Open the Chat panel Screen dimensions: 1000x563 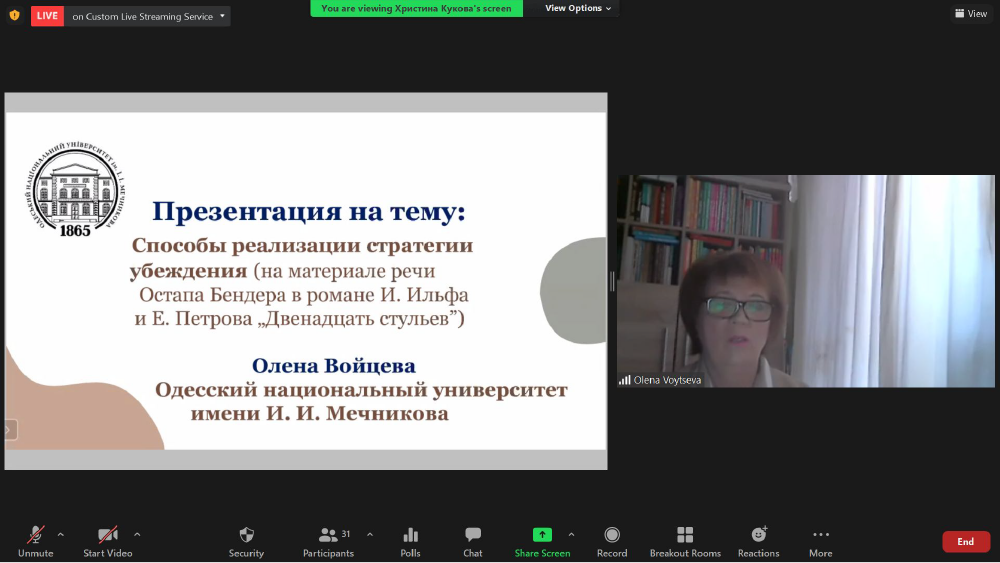pyautogui.click(x=473, y=541)
